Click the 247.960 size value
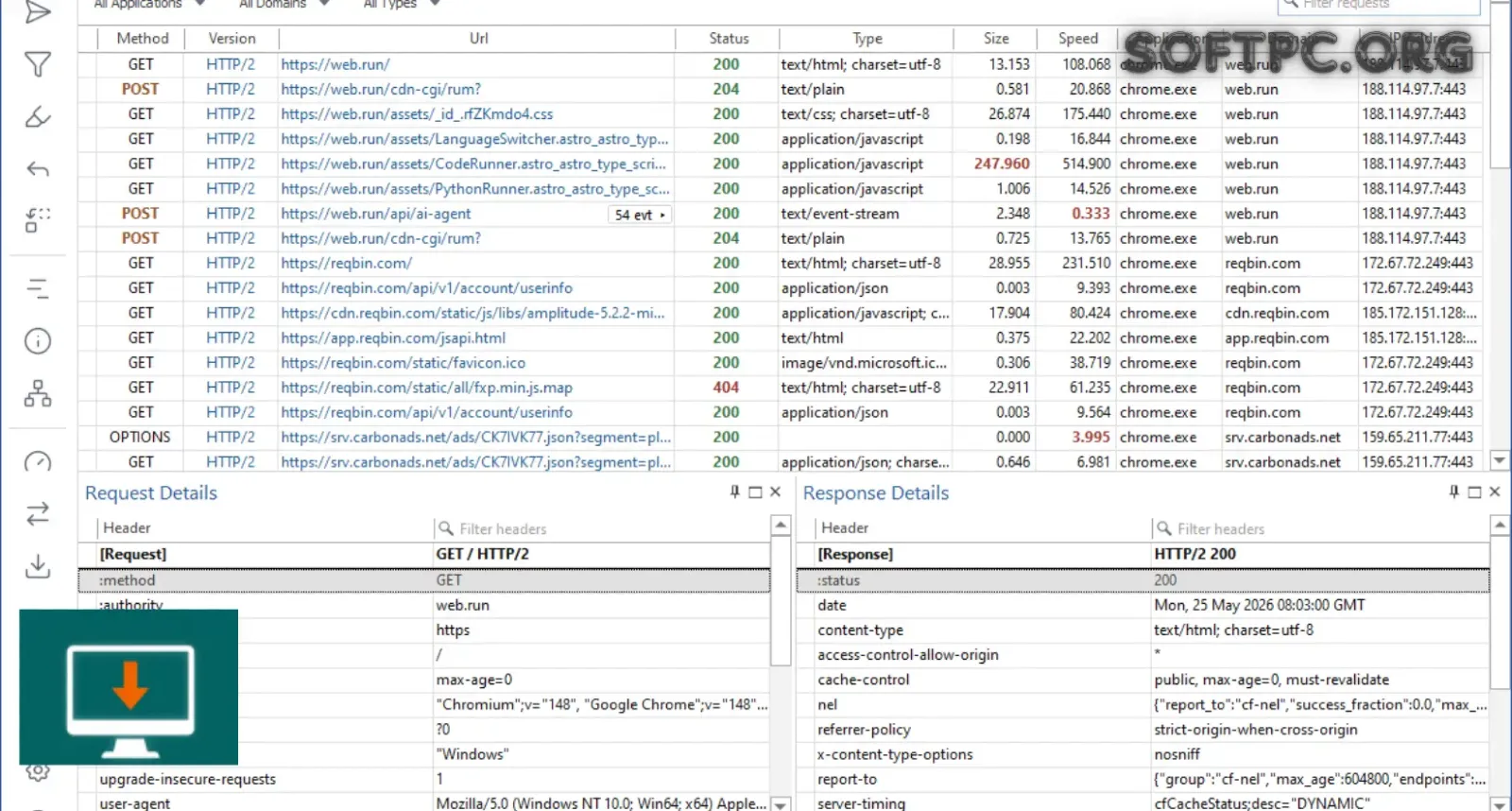Screen dimensions: 1512x811 (x=1002, y=164)
